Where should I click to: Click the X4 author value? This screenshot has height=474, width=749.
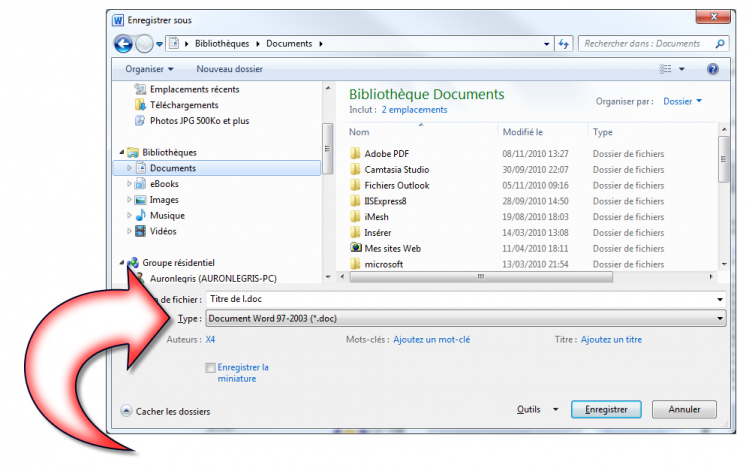(210, 340)
